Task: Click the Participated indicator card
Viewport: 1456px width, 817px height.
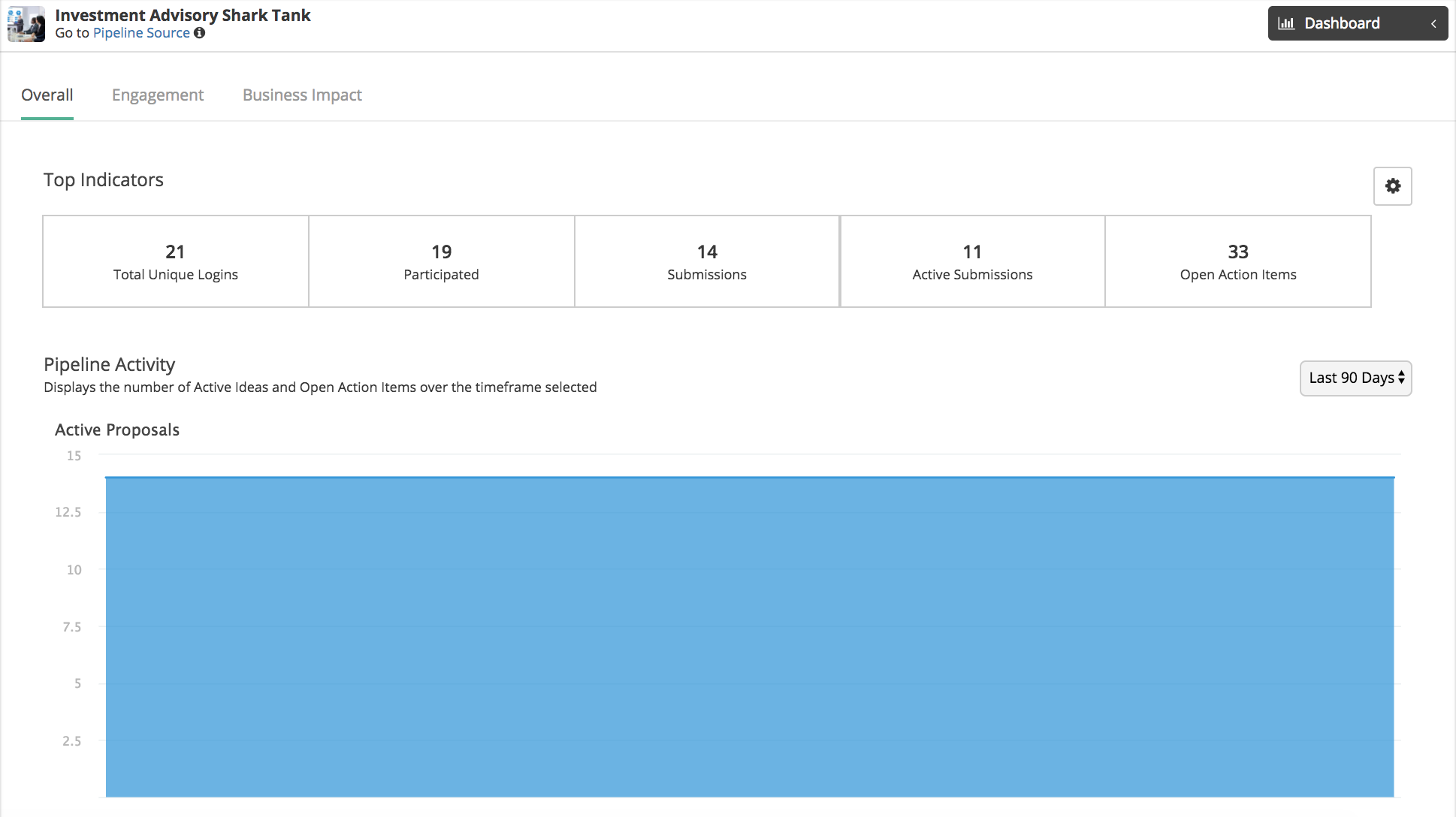Action: 441,261
